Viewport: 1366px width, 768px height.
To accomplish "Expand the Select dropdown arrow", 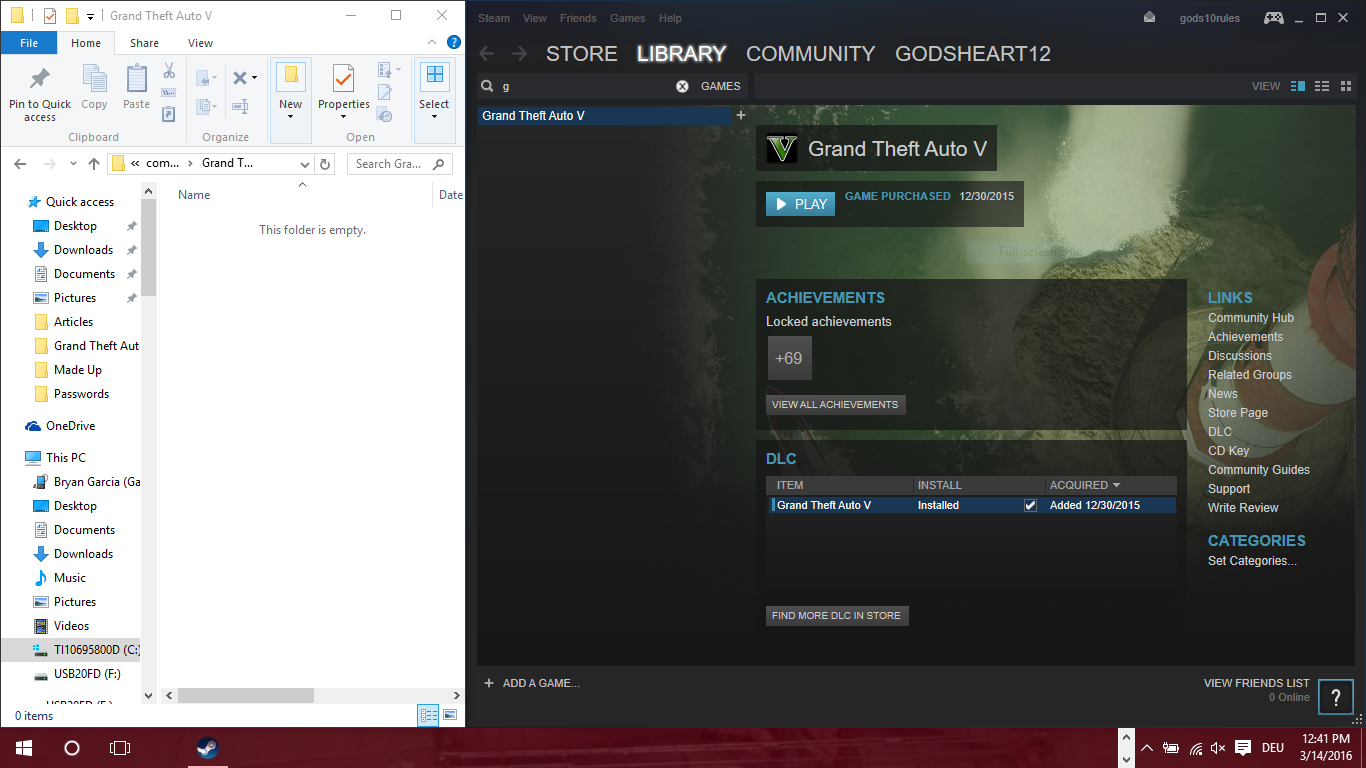I will coord(434,116).
